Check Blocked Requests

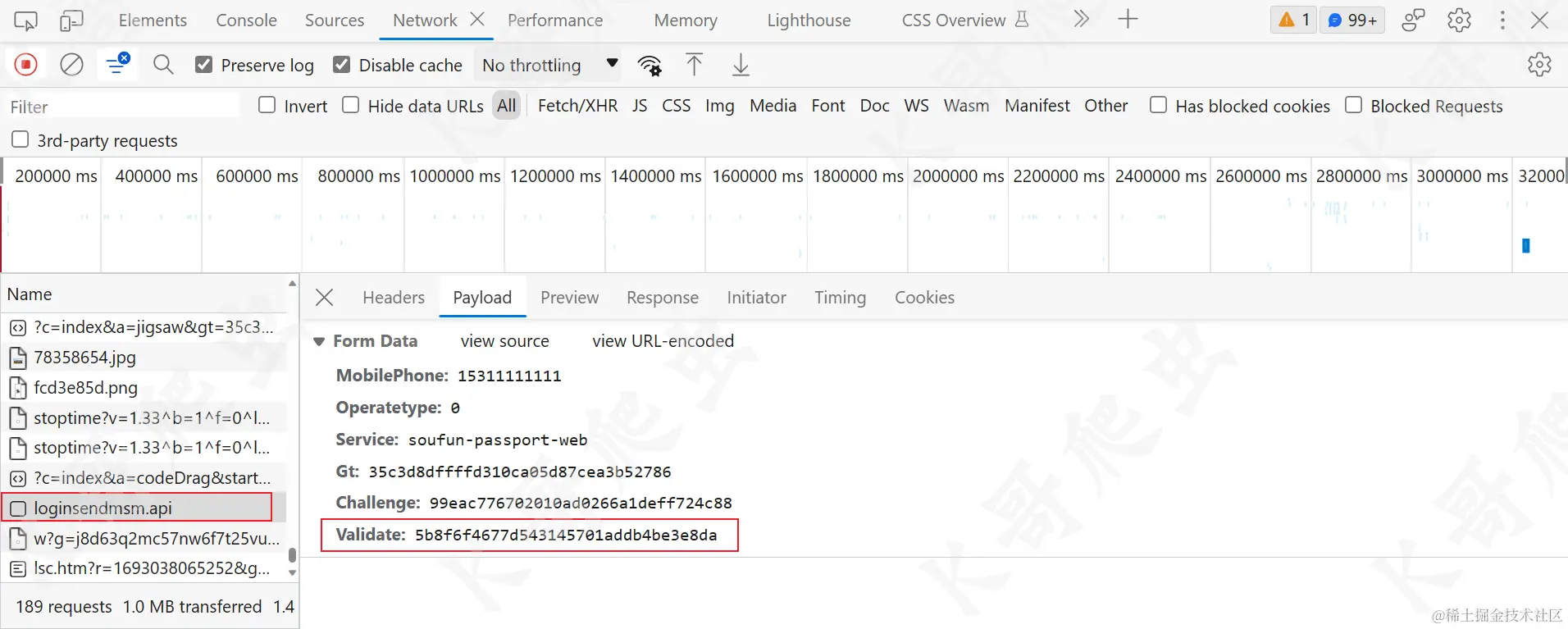[x=1354, y=105]
